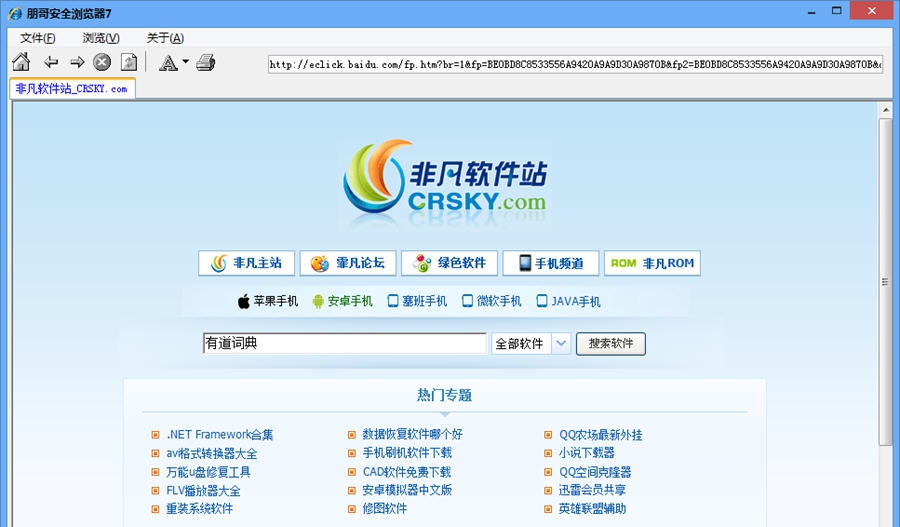Screen dimensions: 900x527
Task: Click the phone icon next to JAVA手机
Action: click(541, 301)
